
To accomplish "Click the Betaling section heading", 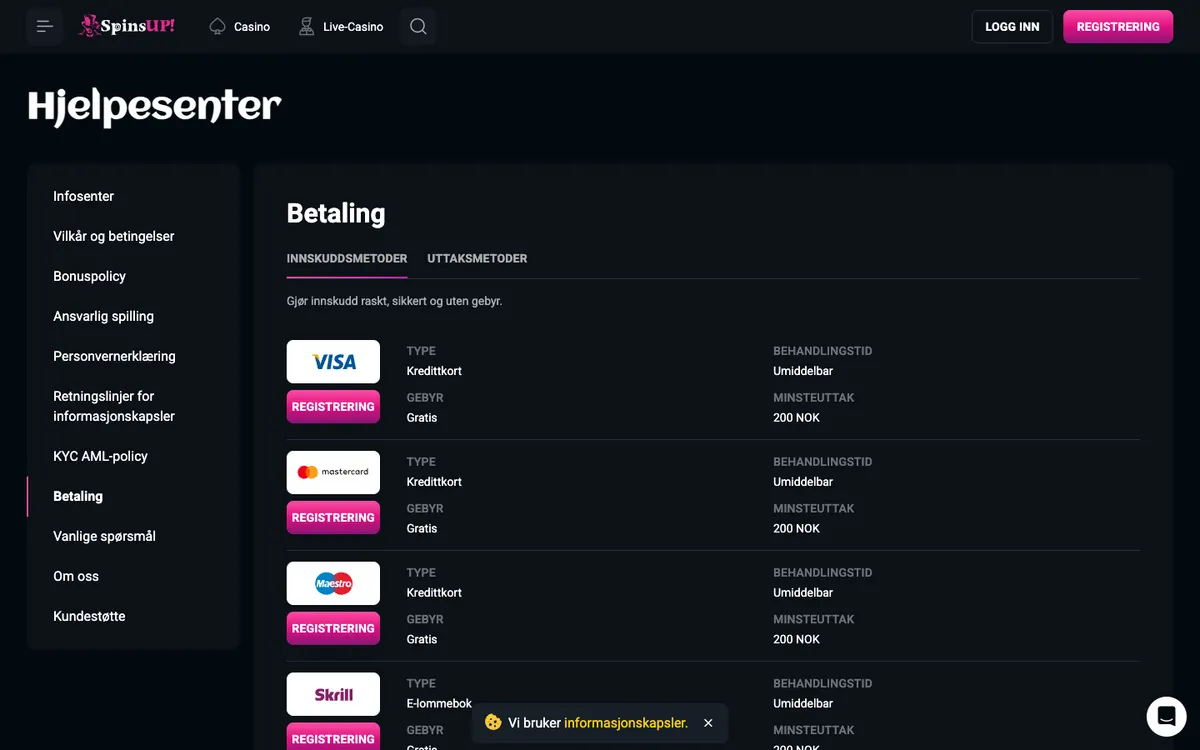I will pyautogui.click(x=336, y=213).
